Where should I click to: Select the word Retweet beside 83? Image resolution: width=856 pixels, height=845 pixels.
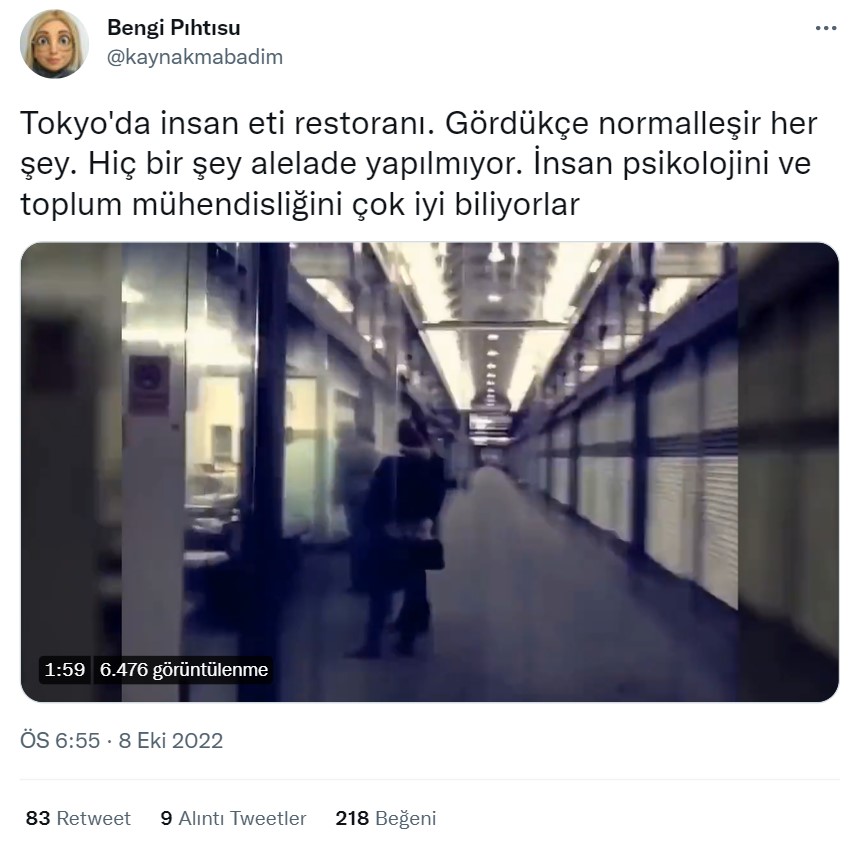93,818
